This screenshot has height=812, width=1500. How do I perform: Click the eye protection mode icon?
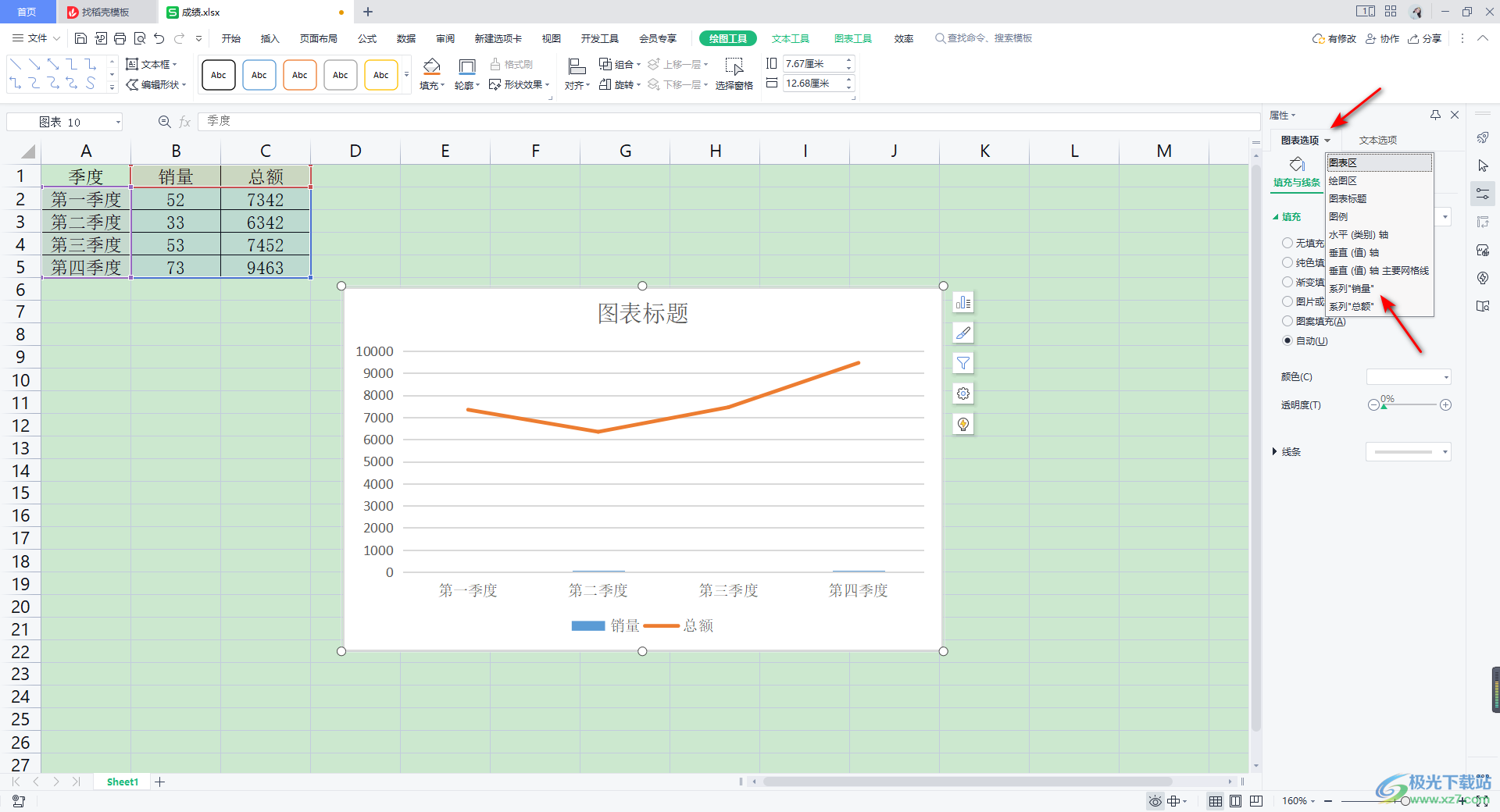coord(1155,801)
